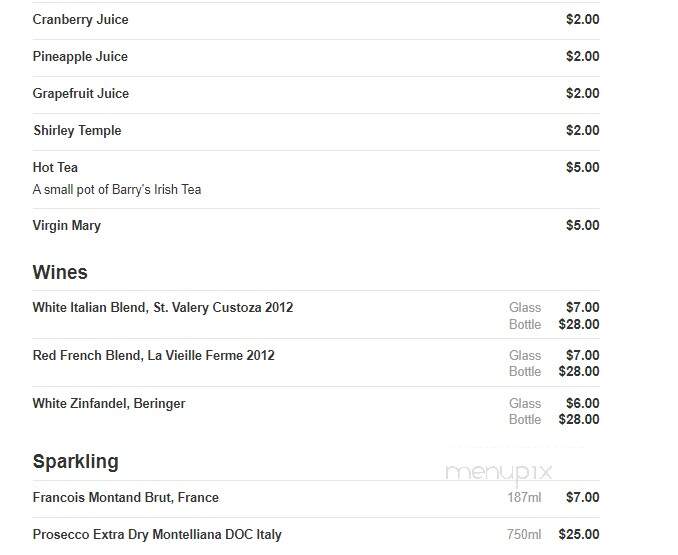Select Francois Montand Brut, France
678x555 pixels.
126,498
